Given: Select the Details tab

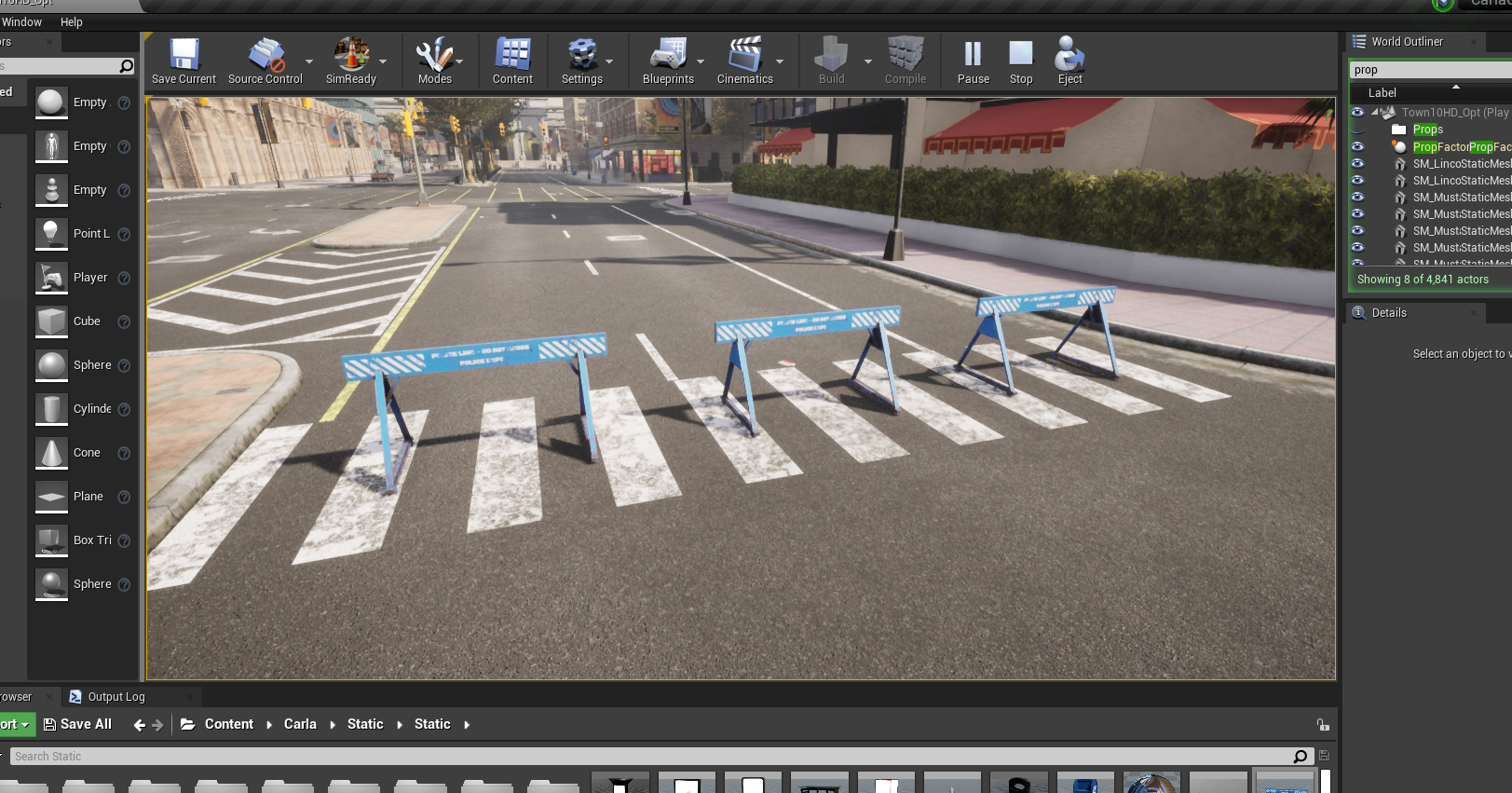Looking at the screenshot, I should pos(1389,313).
